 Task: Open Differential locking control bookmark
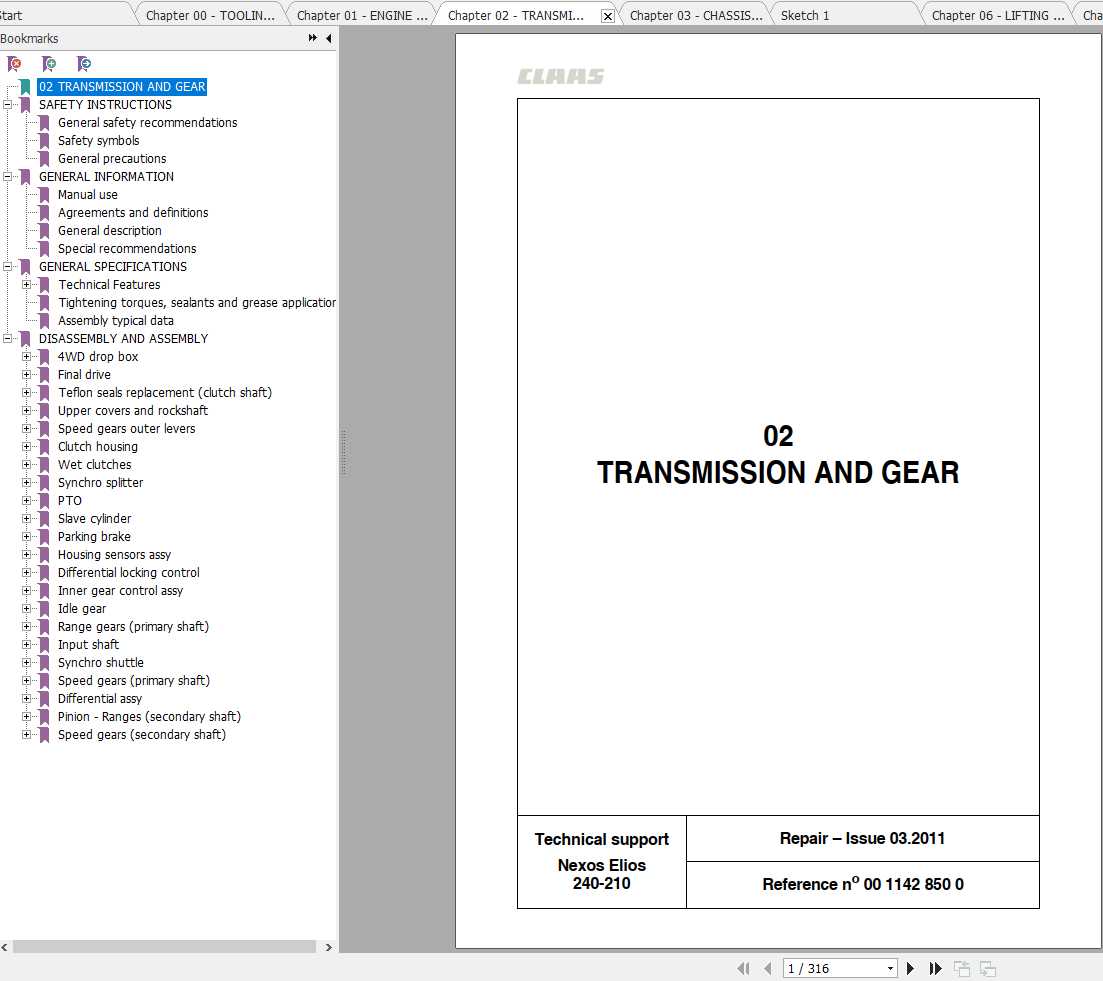[128, 572]
